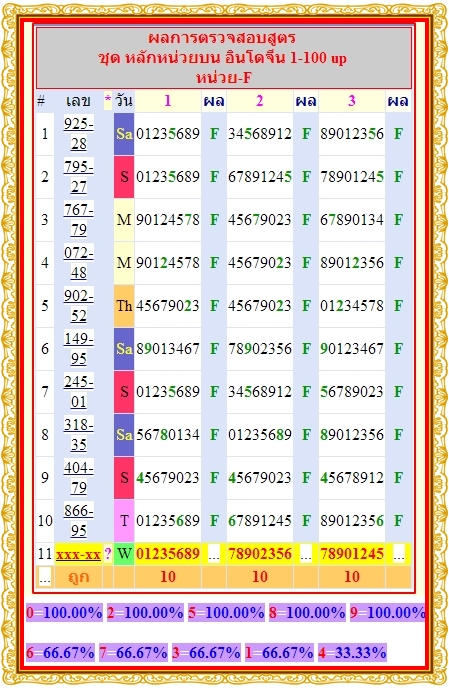The image size is (449, 688).
Task: Click the purple question mark in row 11
Action: [108, 554]
